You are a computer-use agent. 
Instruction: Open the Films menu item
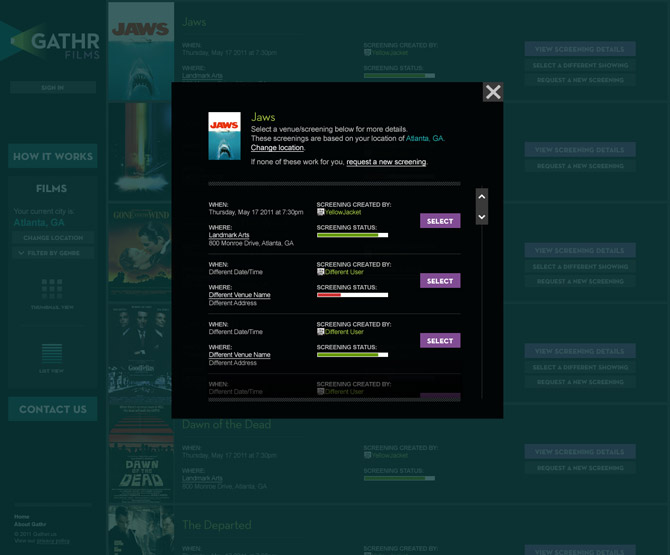[x=51, y=188]
